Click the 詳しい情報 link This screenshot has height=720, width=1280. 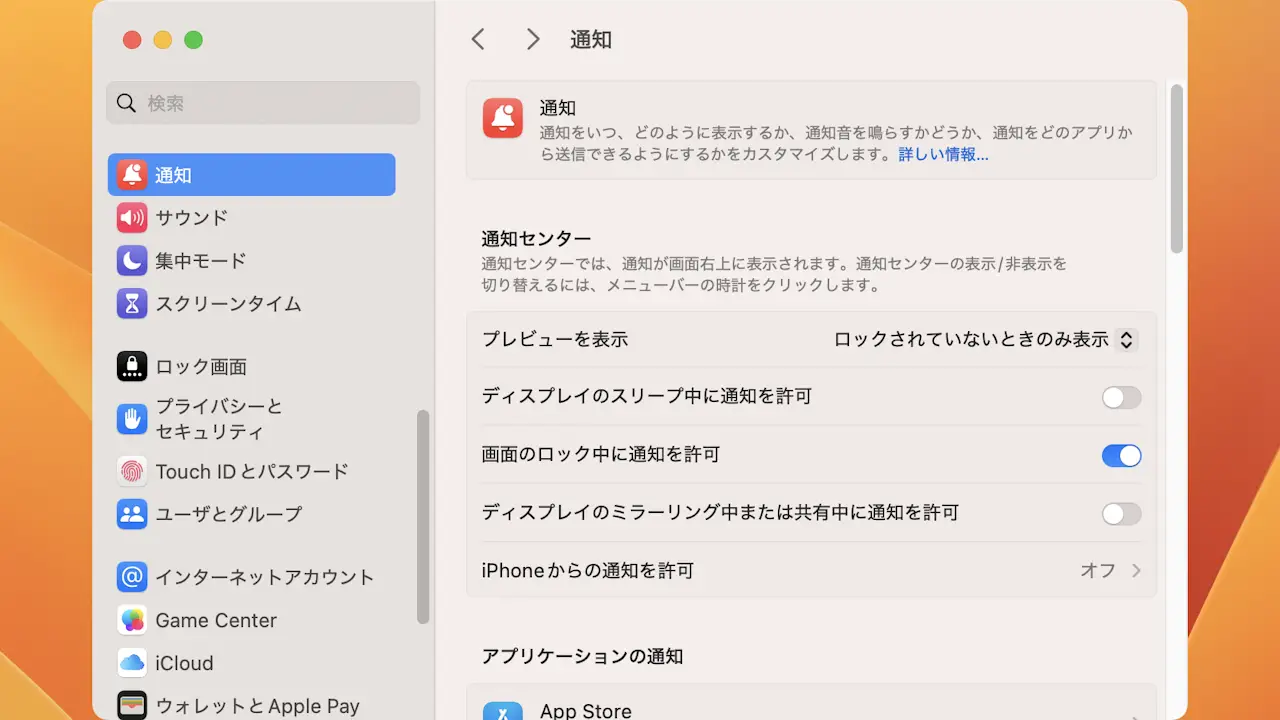[x=943, y=155]
